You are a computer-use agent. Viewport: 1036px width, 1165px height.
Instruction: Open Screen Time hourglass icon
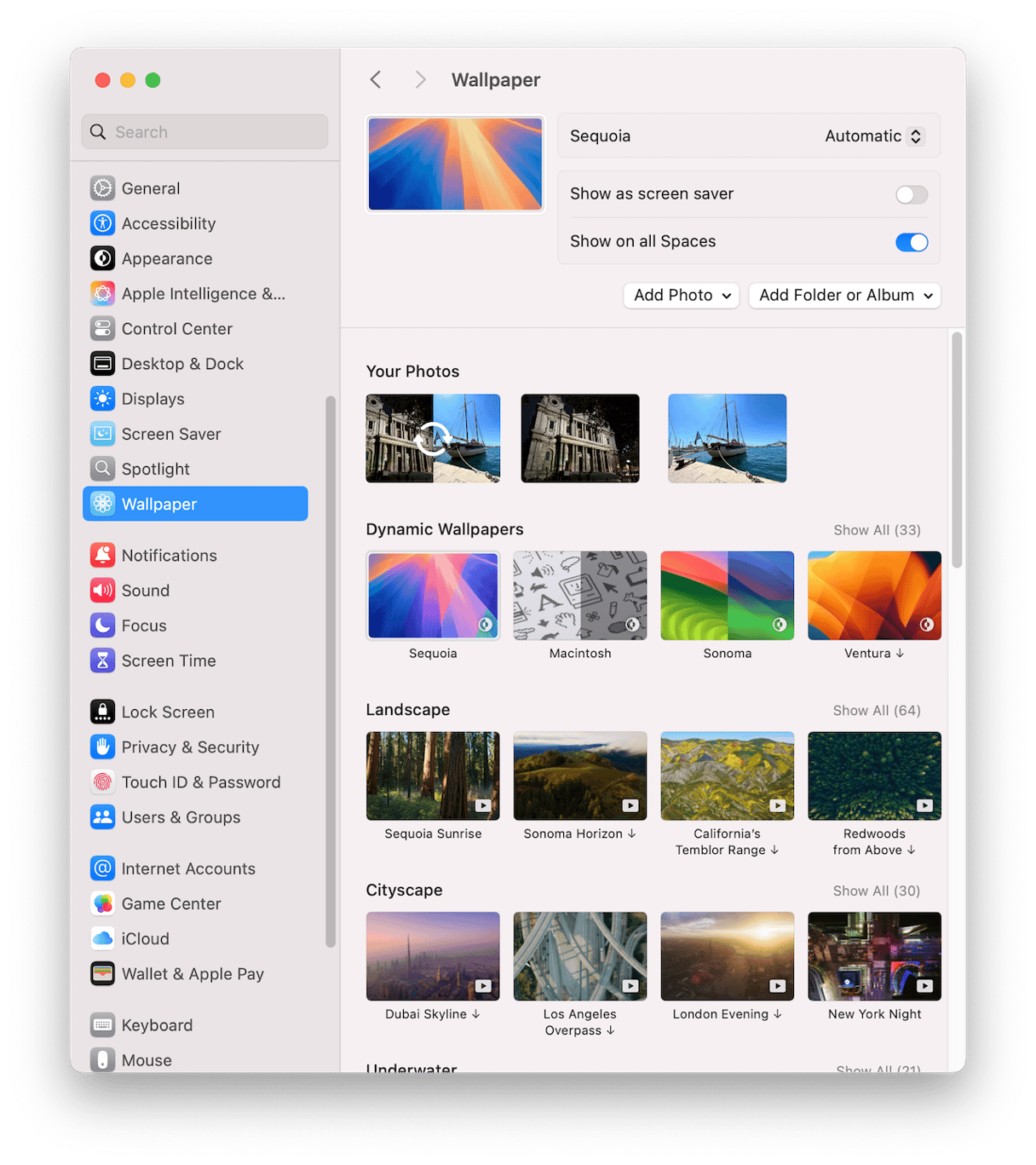pos(102,660)
